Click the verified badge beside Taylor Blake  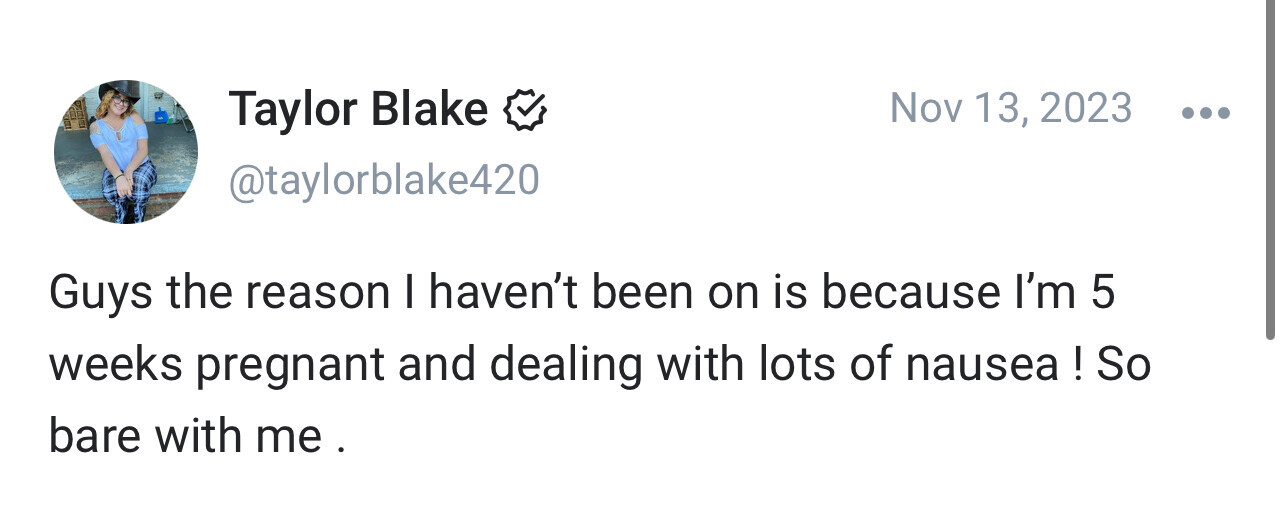click(x=525, y=110)
